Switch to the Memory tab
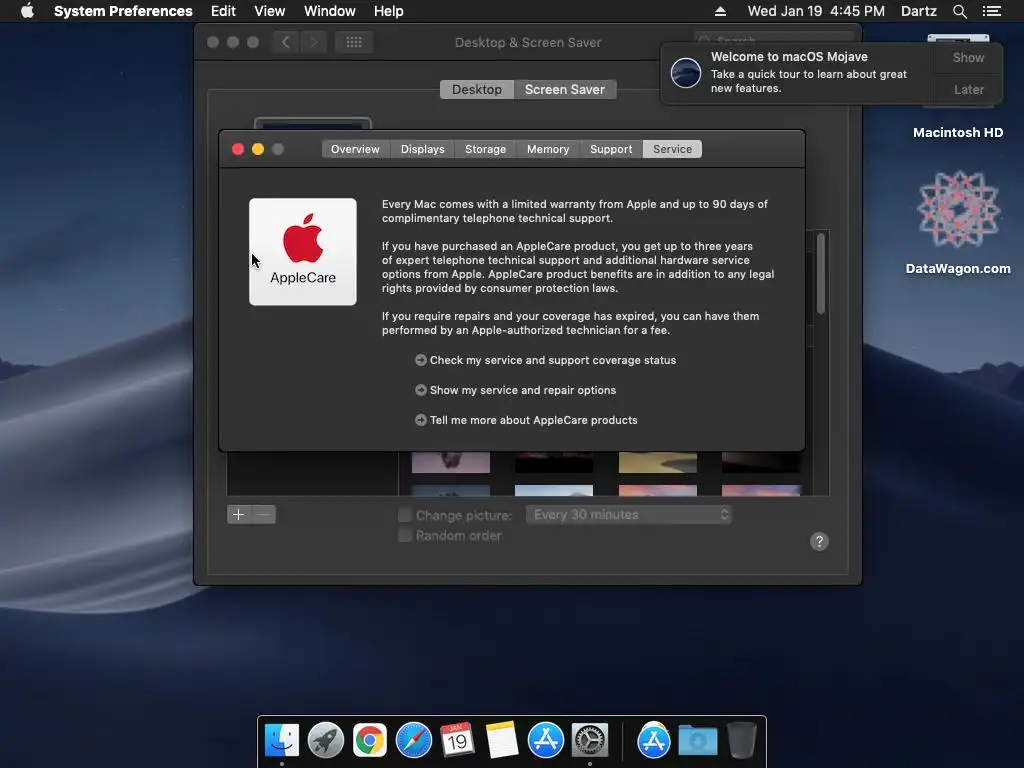 (x=548, y=149)
